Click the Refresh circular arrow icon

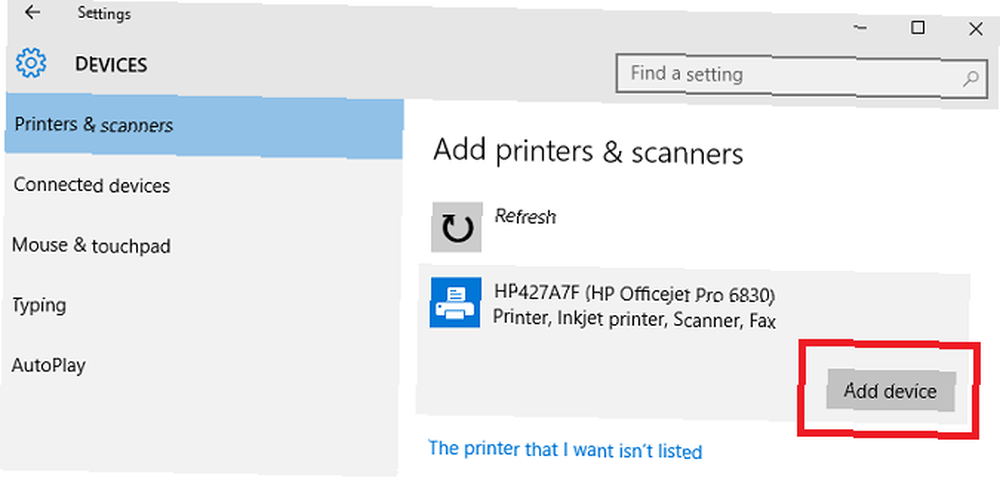tap(457, 227)
